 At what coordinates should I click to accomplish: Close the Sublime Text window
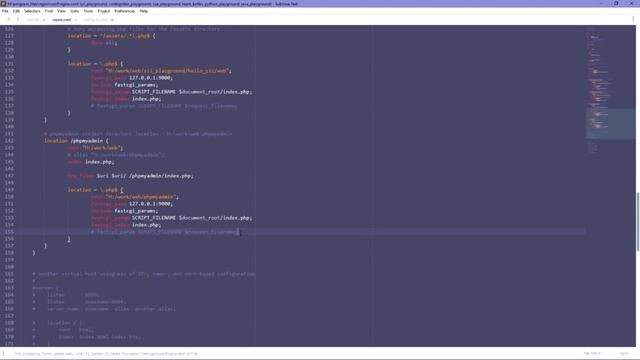(631, 3)
